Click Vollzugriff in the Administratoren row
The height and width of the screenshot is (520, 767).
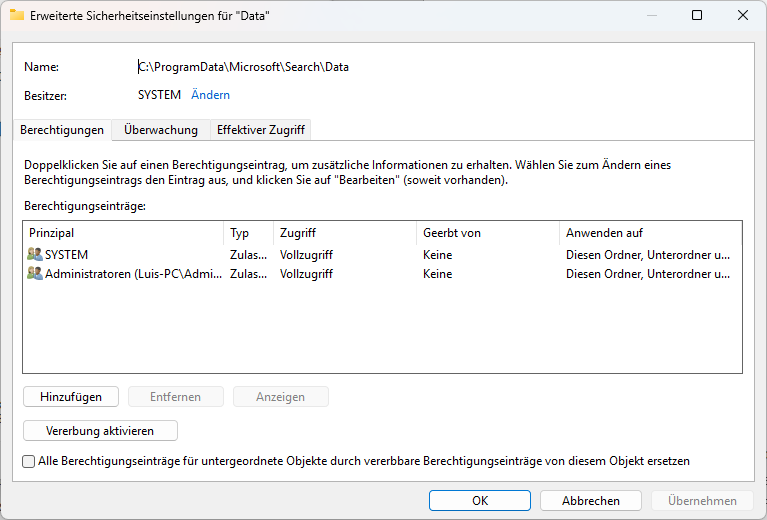click(306, 274)
